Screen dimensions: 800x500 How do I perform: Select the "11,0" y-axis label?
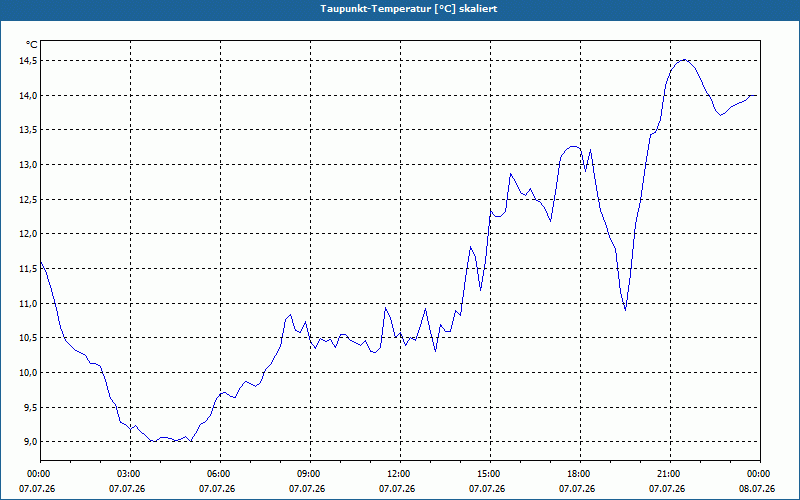(x=28, y=303)
